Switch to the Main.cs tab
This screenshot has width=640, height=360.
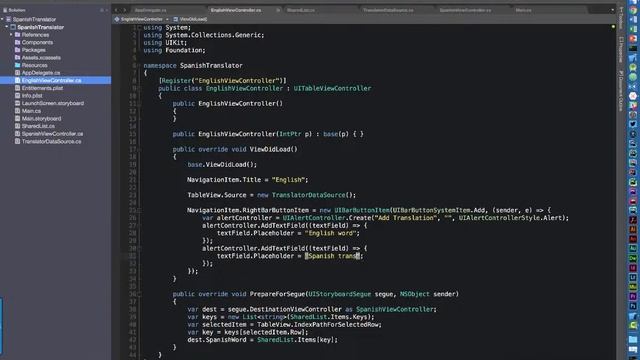(x=523, y=10)
